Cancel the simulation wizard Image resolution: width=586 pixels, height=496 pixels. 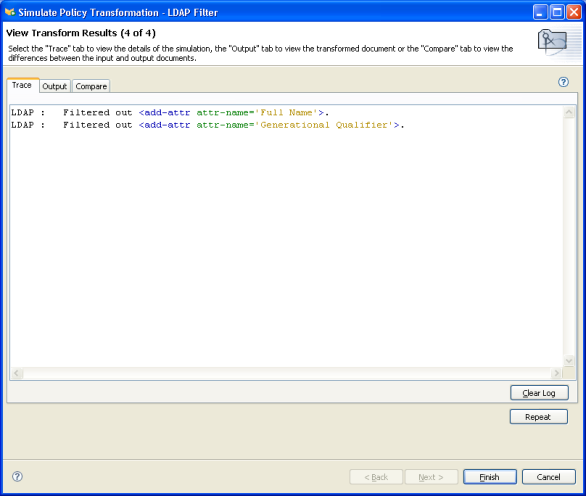click(548, 477)
